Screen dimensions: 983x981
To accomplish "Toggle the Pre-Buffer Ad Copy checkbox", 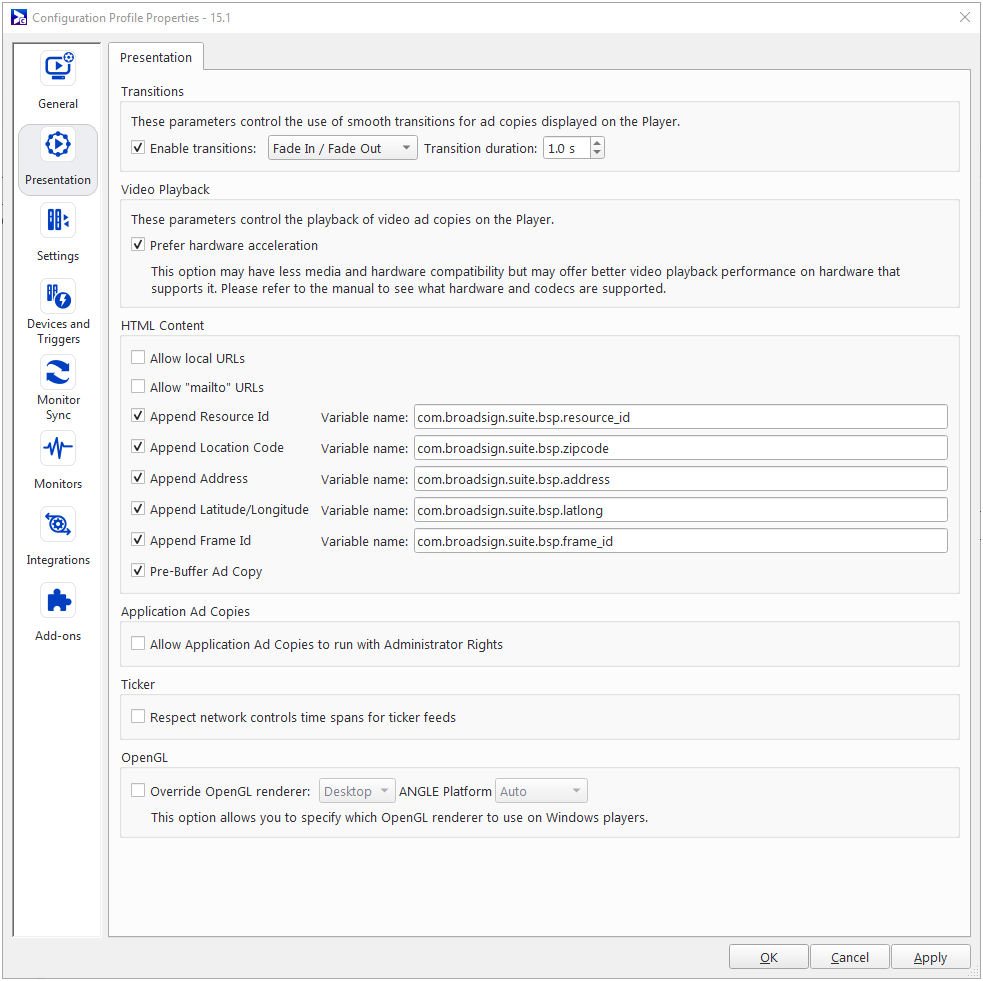I will click(138, 572).
